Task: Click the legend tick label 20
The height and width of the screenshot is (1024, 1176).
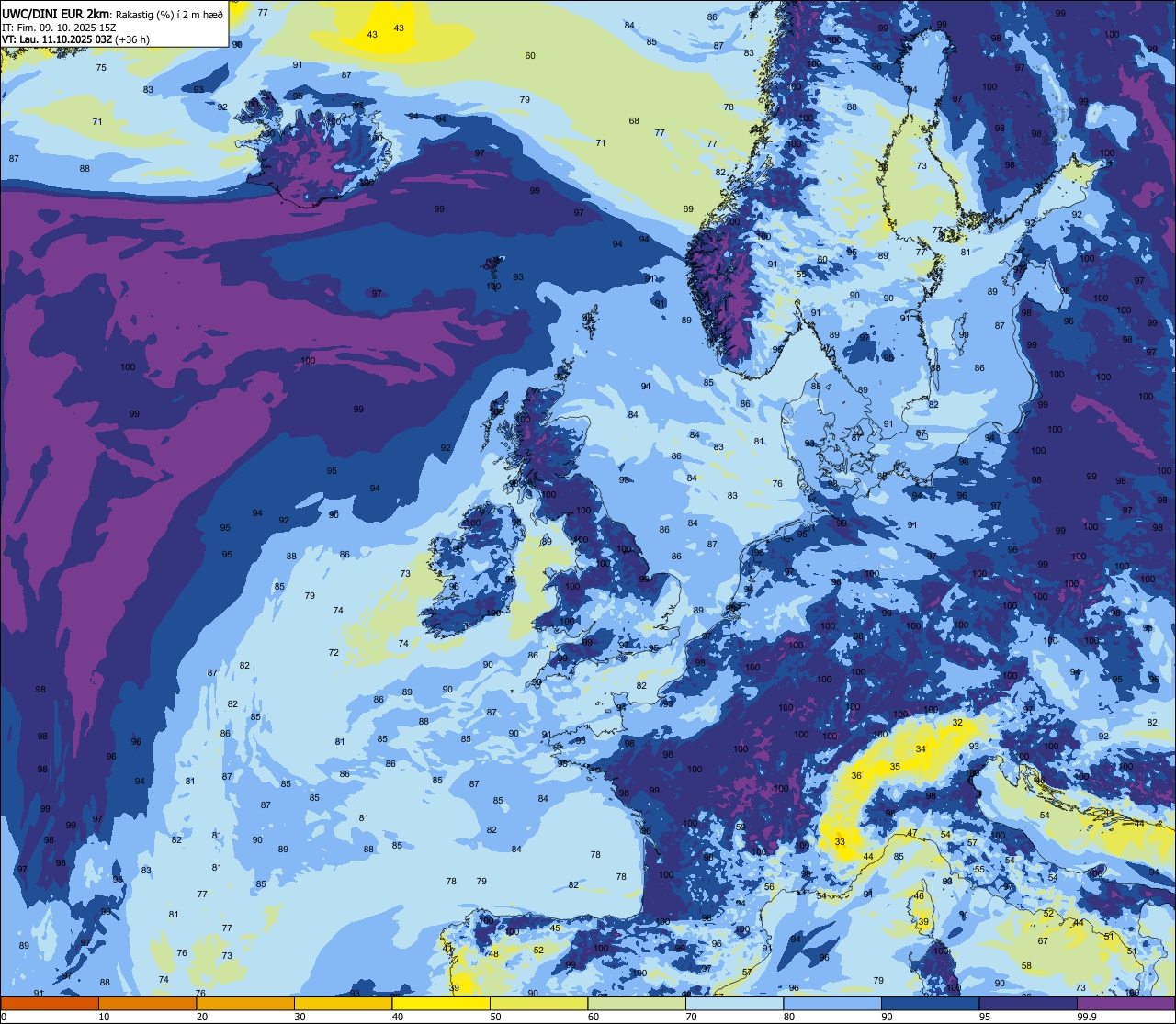Action: [x=202, y=1017]
